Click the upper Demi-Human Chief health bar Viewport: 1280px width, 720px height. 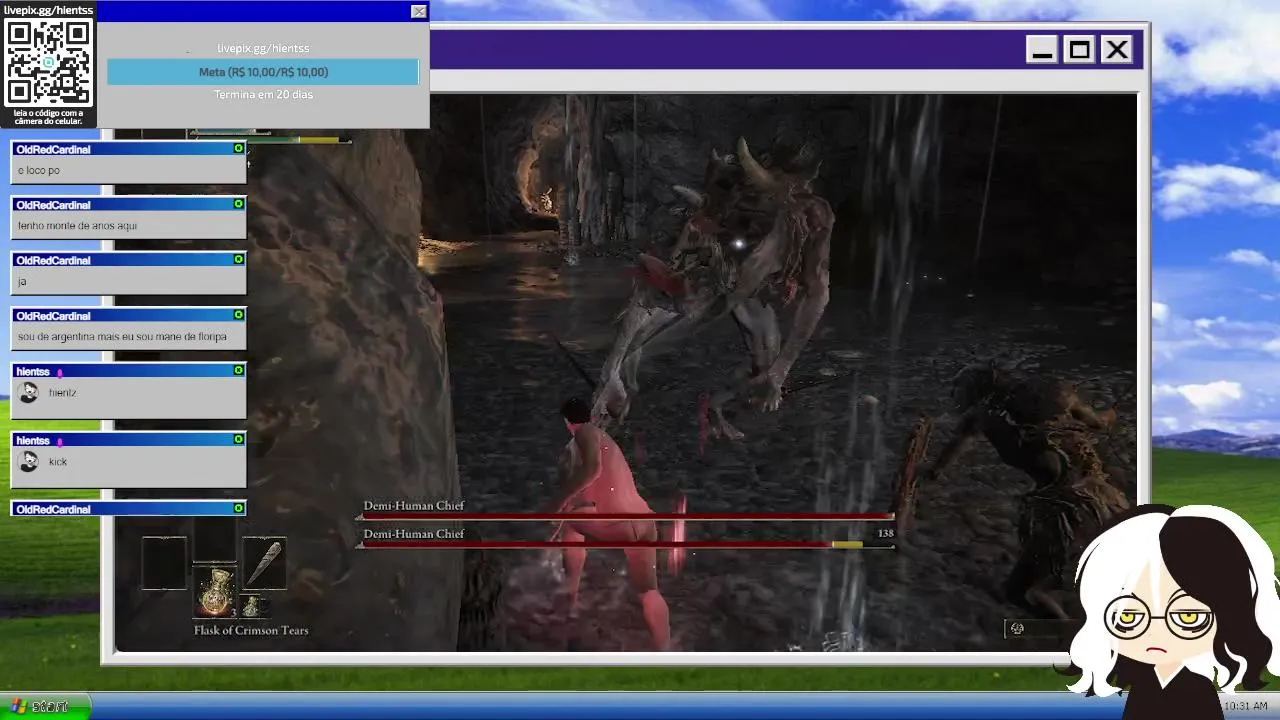click(x=625, y=517)
